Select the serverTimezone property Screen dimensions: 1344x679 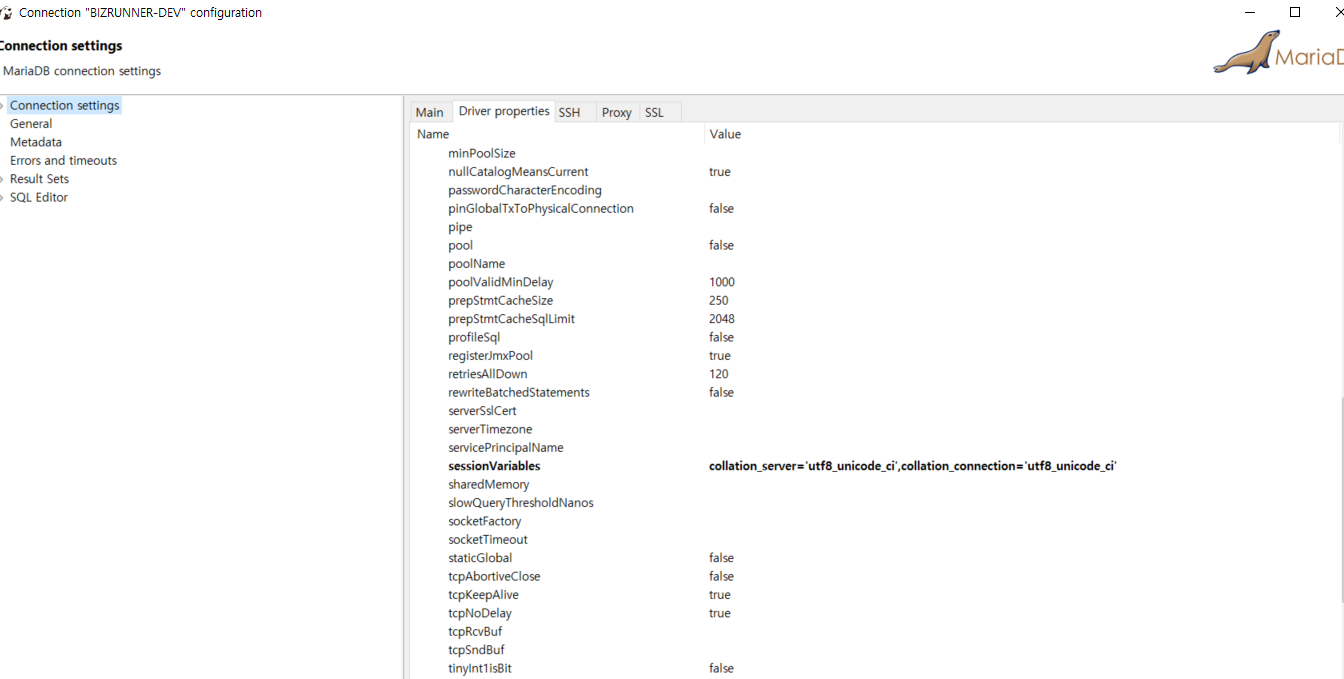point(490,429)
